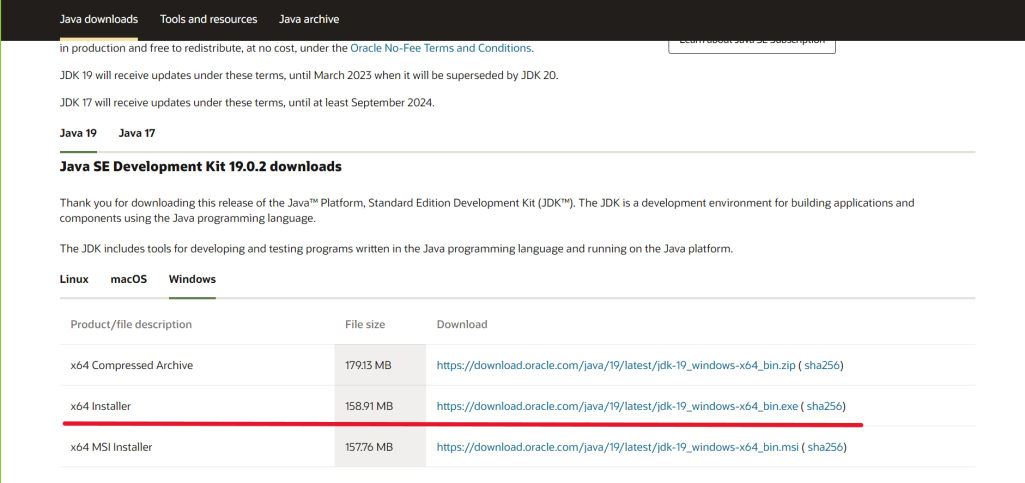Open the Java archive nav tab
This screenshot has height=483, width=1025.
point(309,19)
